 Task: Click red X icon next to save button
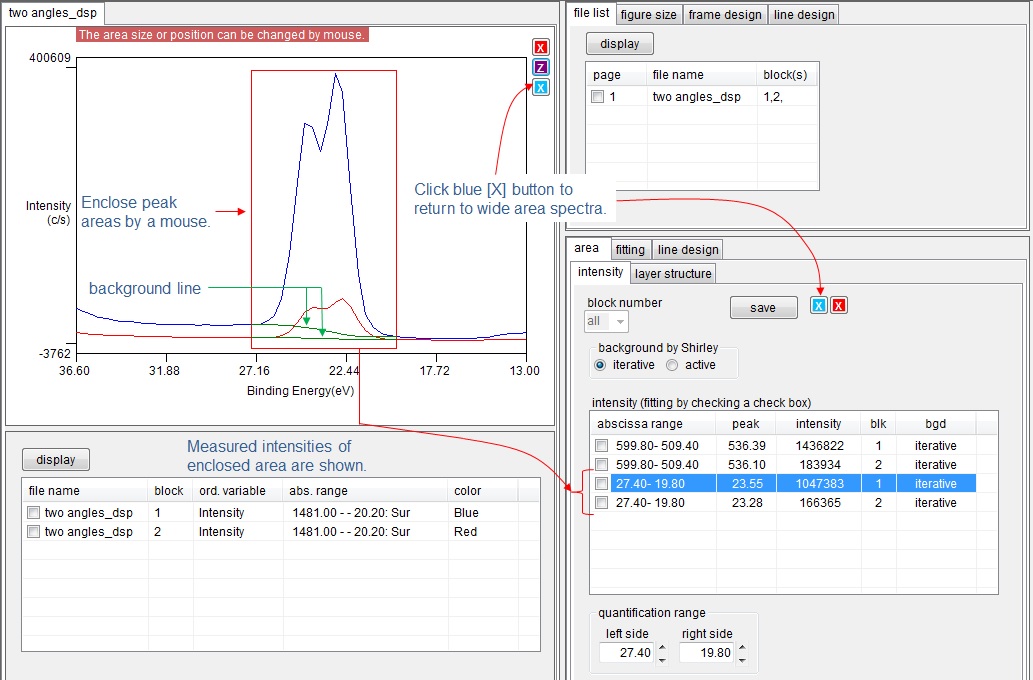click(839, 306)
